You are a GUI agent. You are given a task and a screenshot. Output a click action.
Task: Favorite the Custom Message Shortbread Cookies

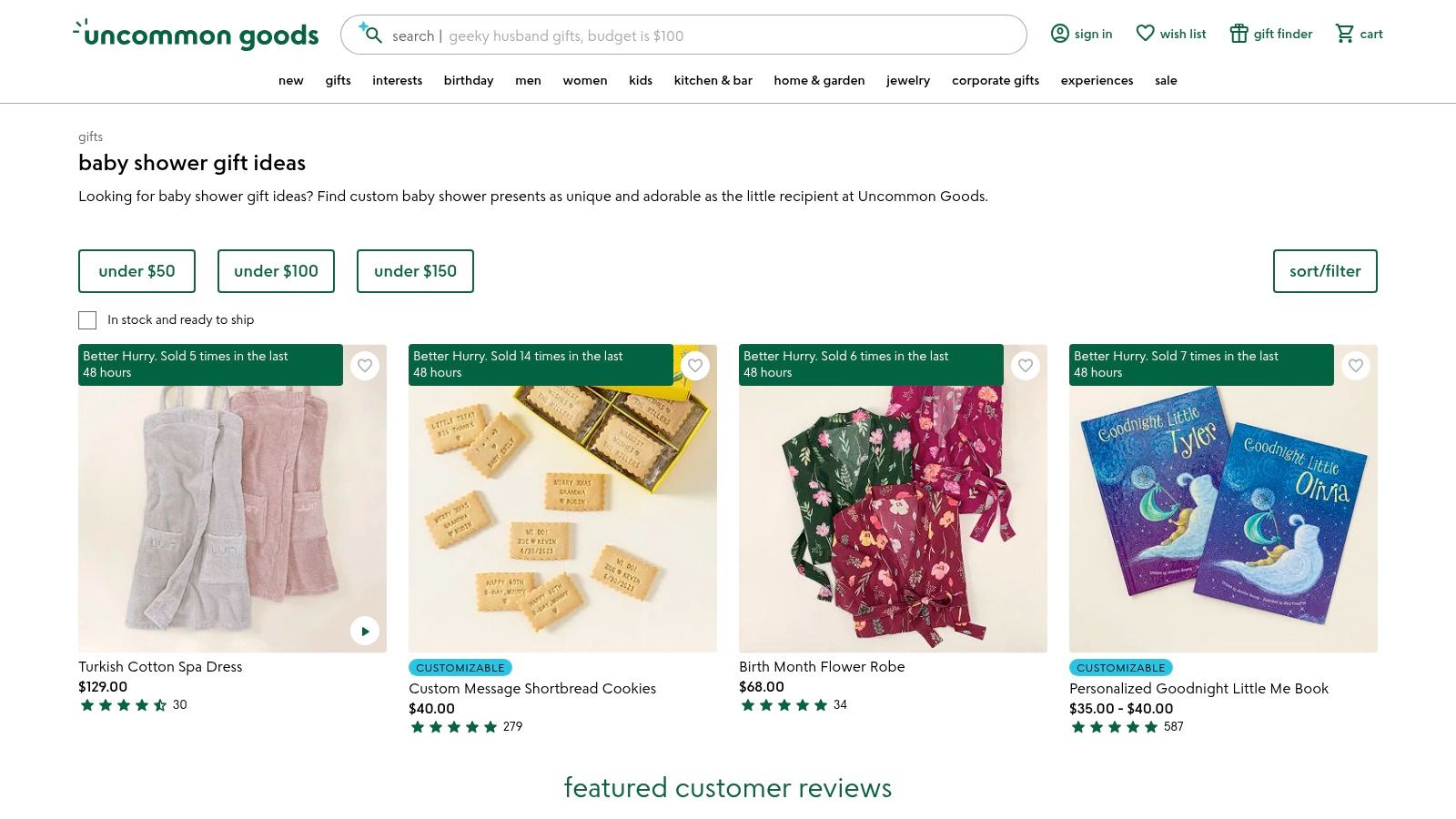pyautogui.click(x=695, y=366)
